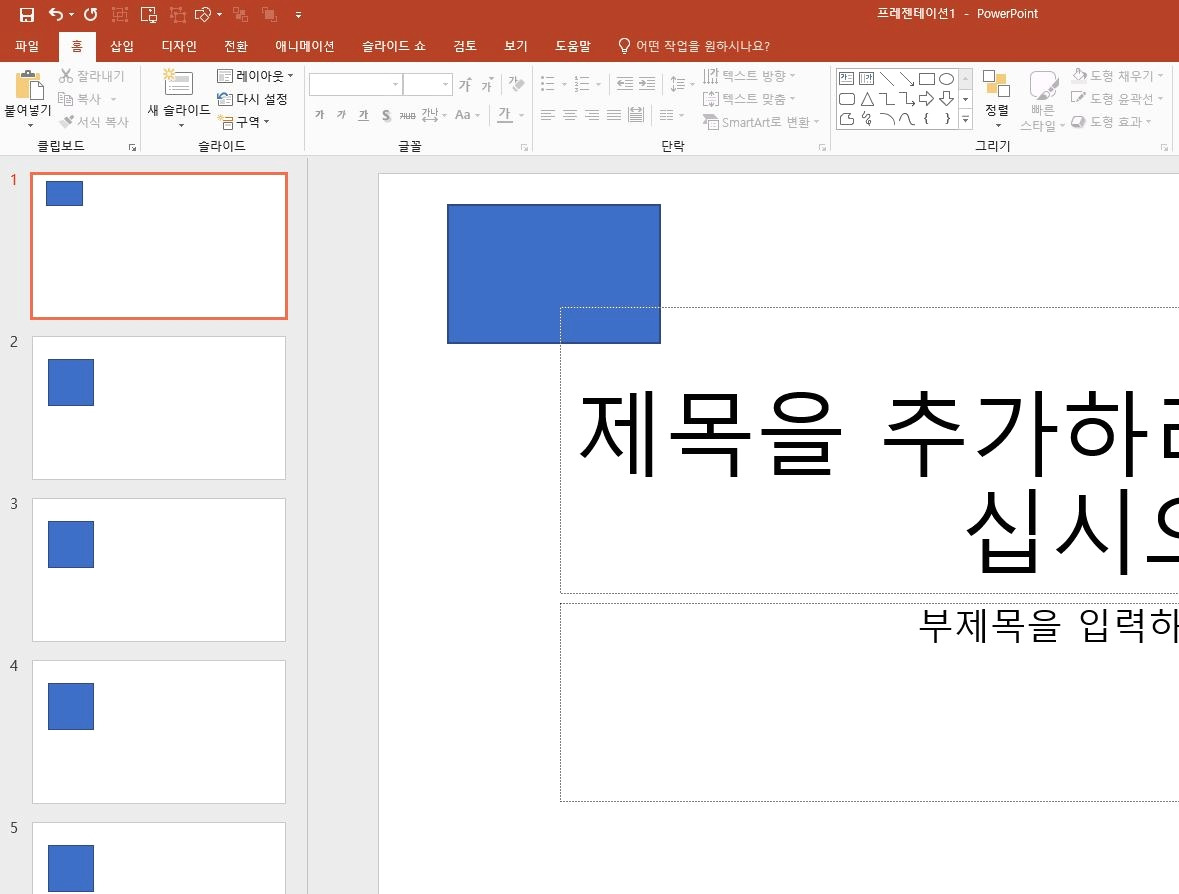
Task: Click the Paste clipboard icon
Action: click(x=29, y=85)
